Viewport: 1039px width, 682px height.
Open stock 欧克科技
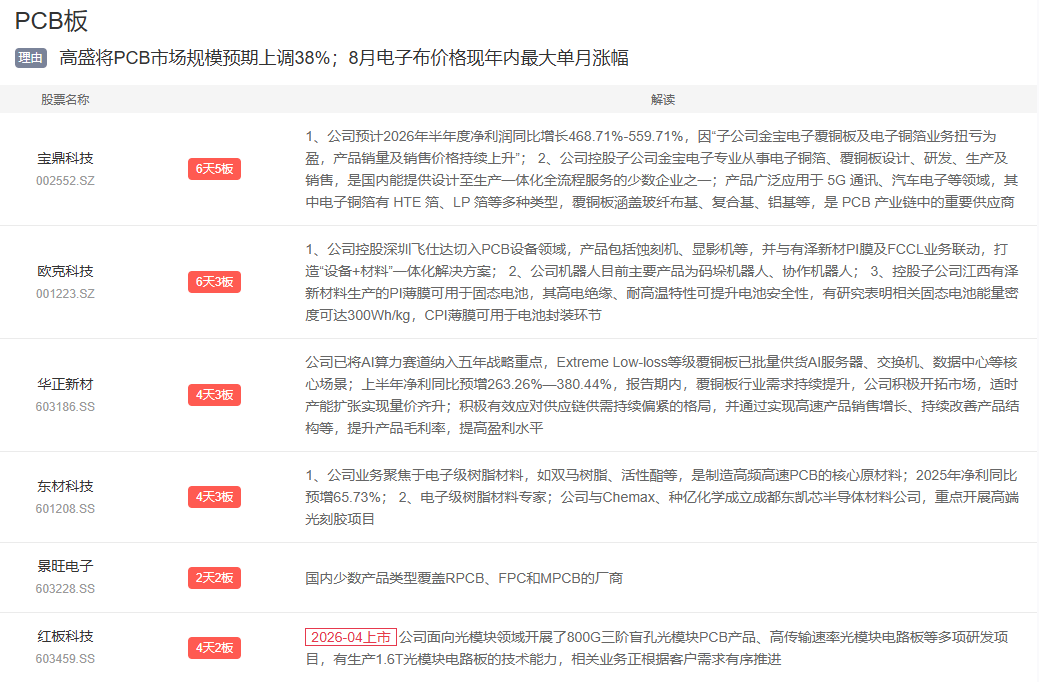pyautogui.click(x=65, y=271)
